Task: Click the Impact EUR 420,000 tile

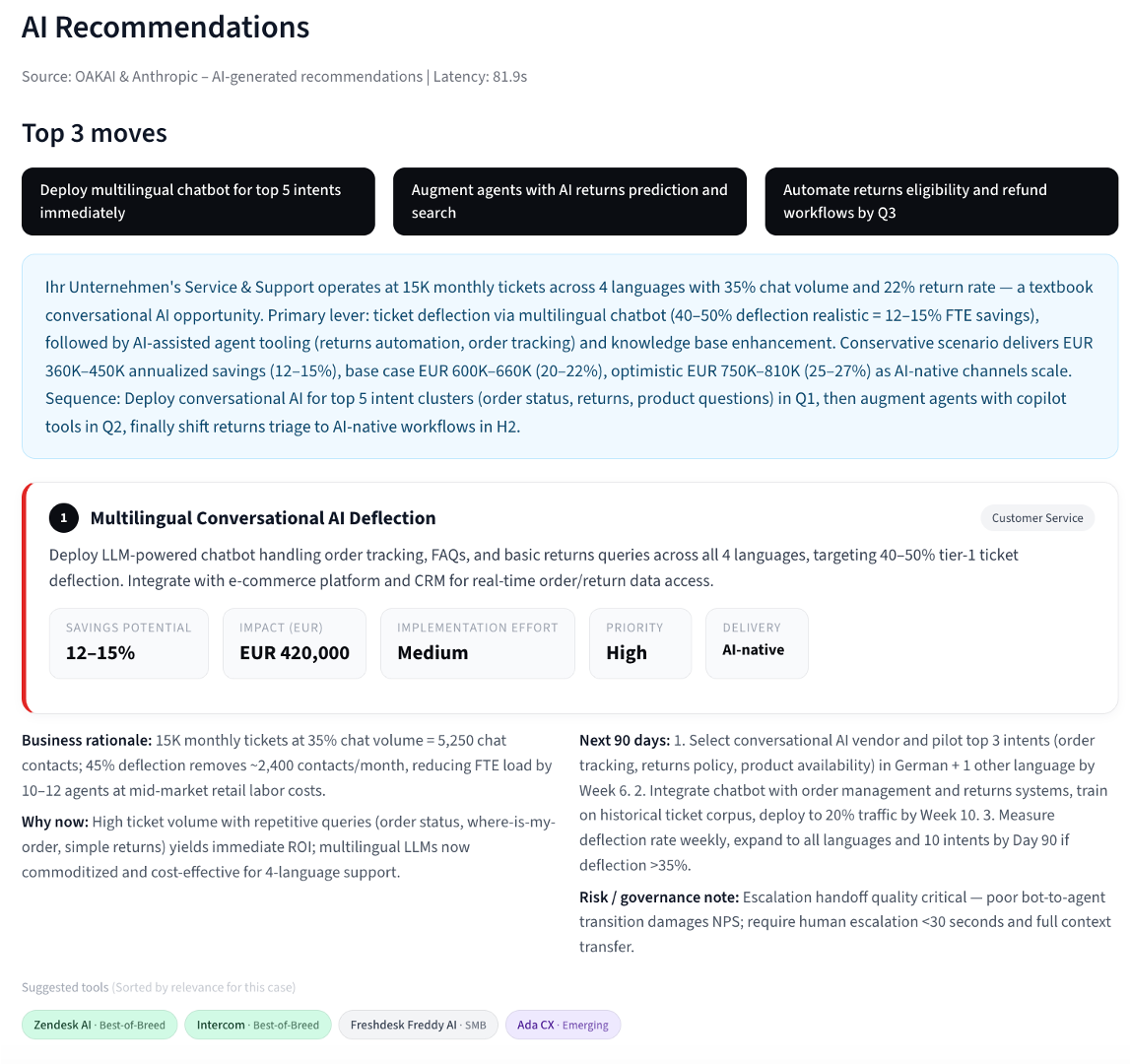Action: pos(295,642)
